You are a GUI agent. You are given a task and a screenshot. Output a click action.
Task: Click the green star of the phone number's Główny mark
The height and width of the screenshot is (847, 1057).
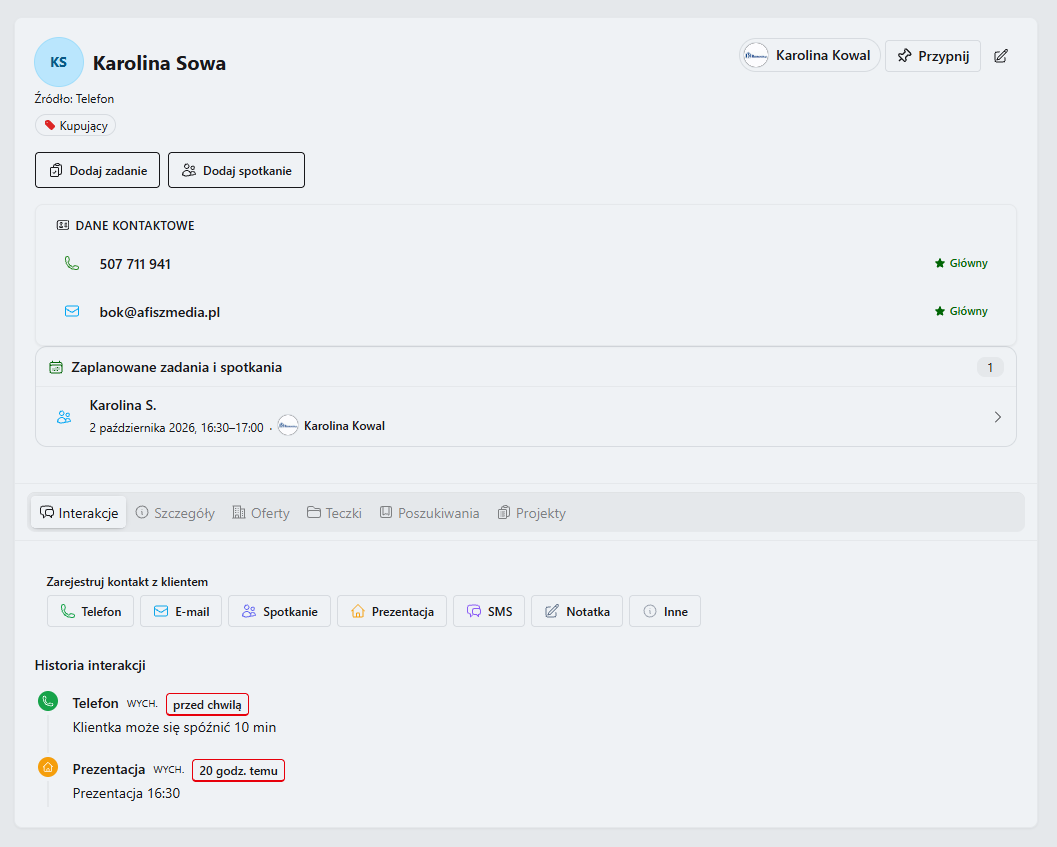(940, 263)
